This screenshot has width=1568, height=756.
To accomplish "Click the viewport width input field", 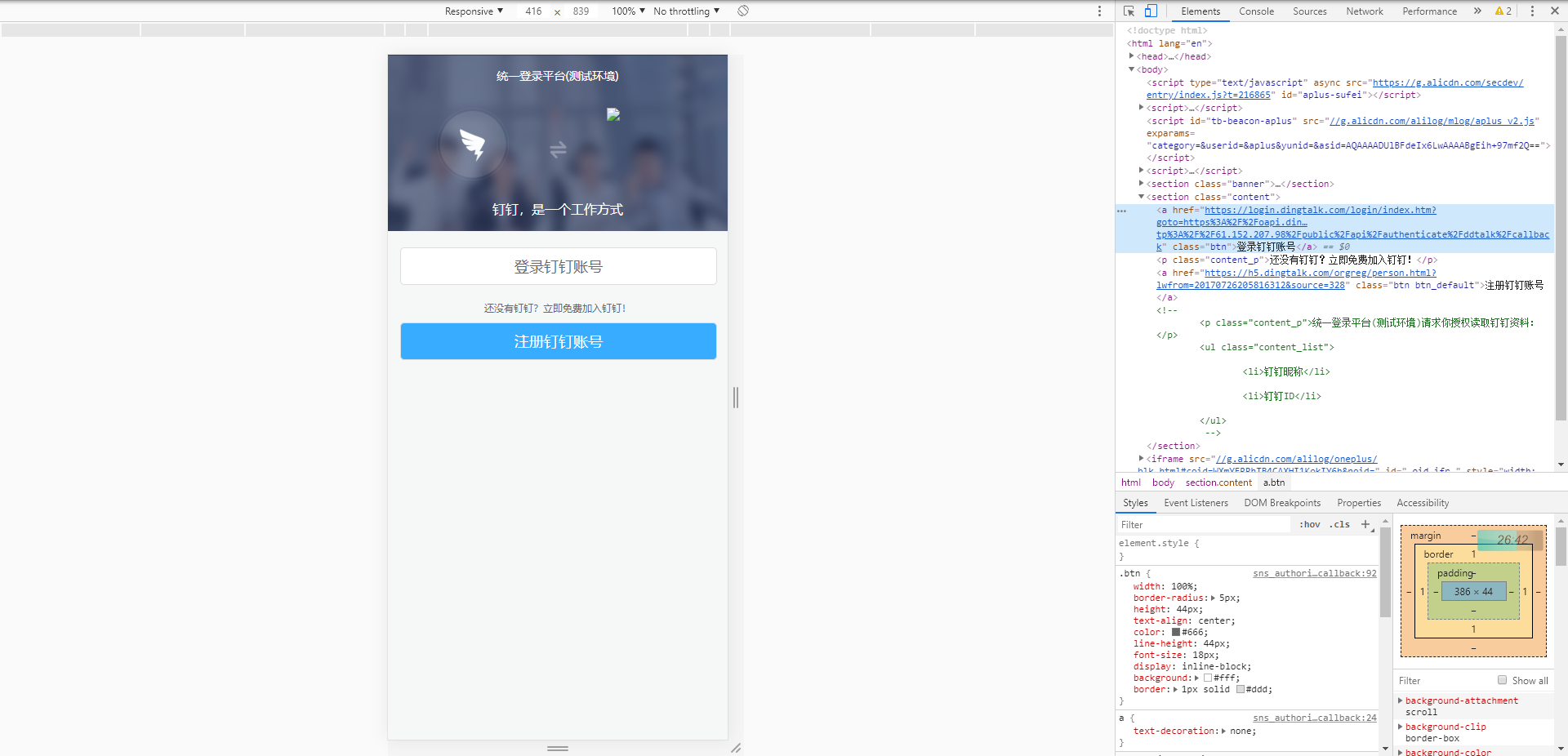I will (x=533, y=11).
